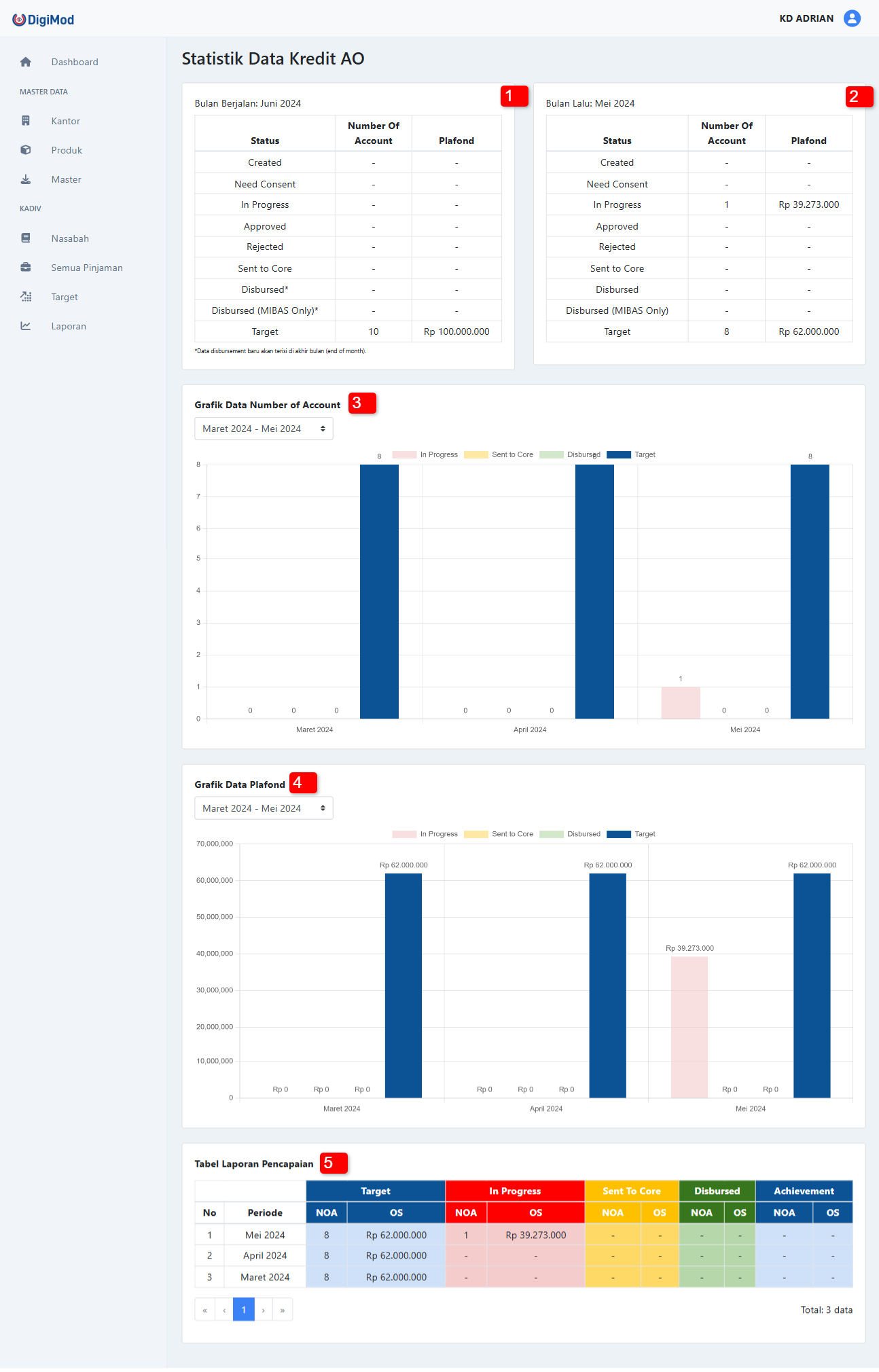Click the Laporan line-chart icon
Viewport: 879px width, 1372px height.
coord(26,326)
